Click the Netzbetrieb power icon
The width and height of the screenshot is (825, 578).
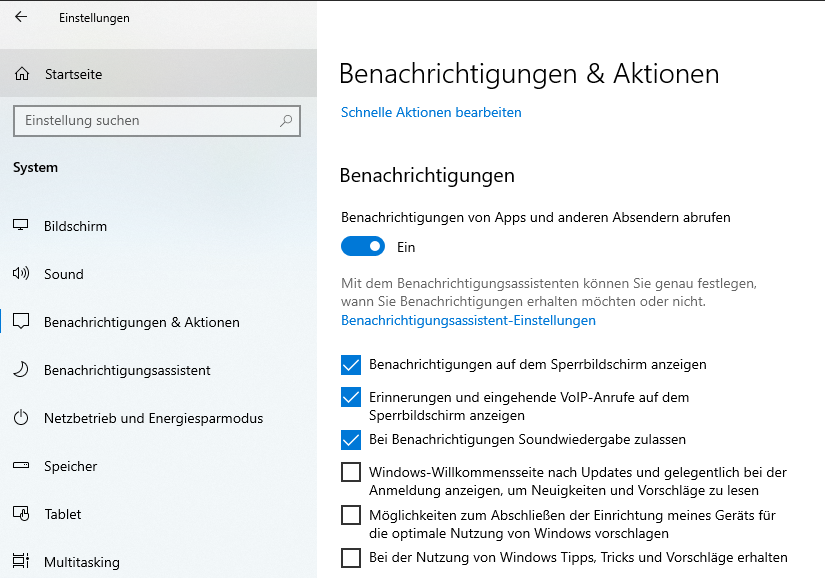(21, 418)
